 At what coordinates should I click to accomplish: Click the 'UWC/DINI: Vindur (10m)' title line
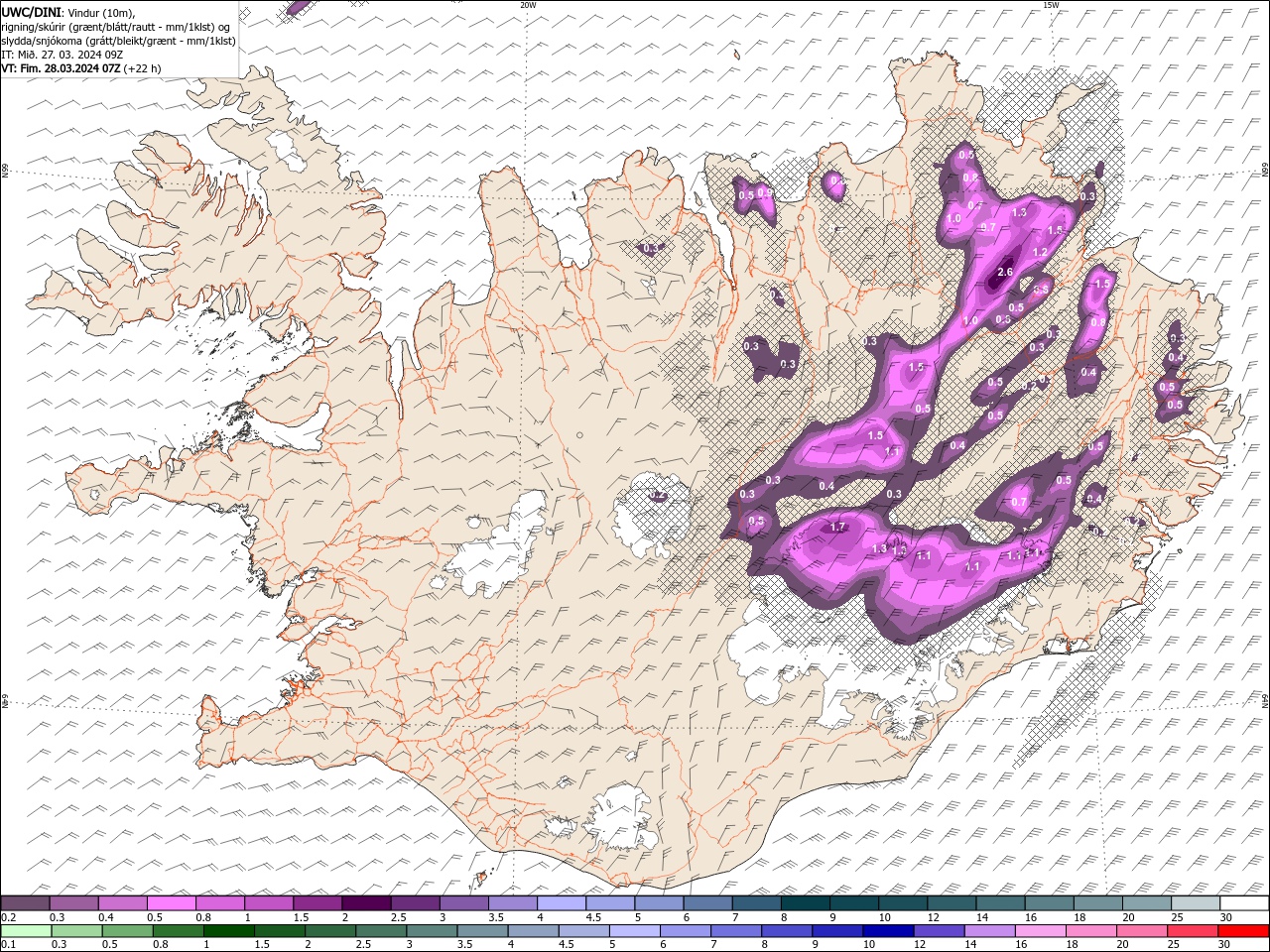67,12
